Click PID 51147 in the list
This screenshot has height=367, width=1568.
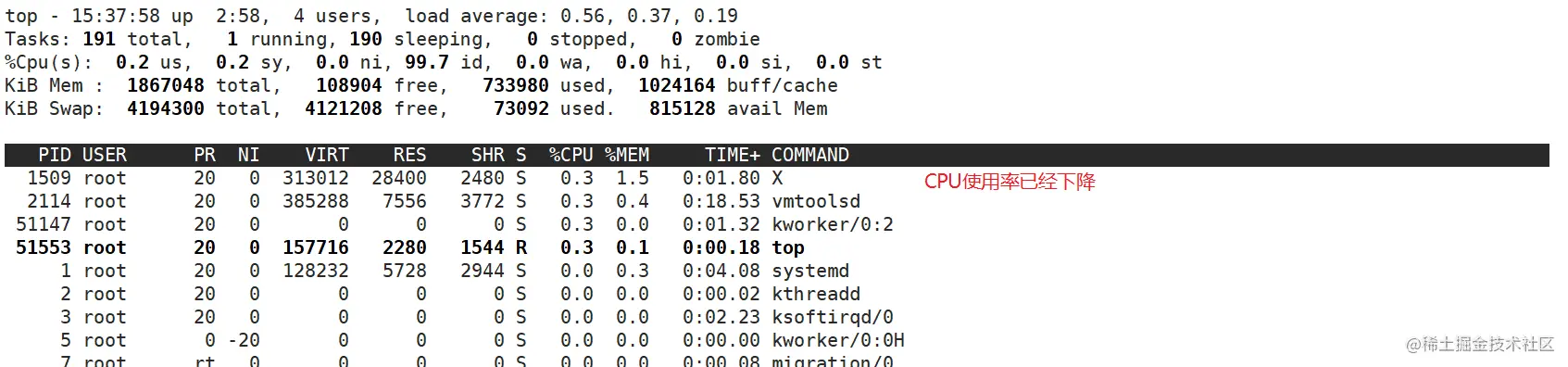coord(44,224)
